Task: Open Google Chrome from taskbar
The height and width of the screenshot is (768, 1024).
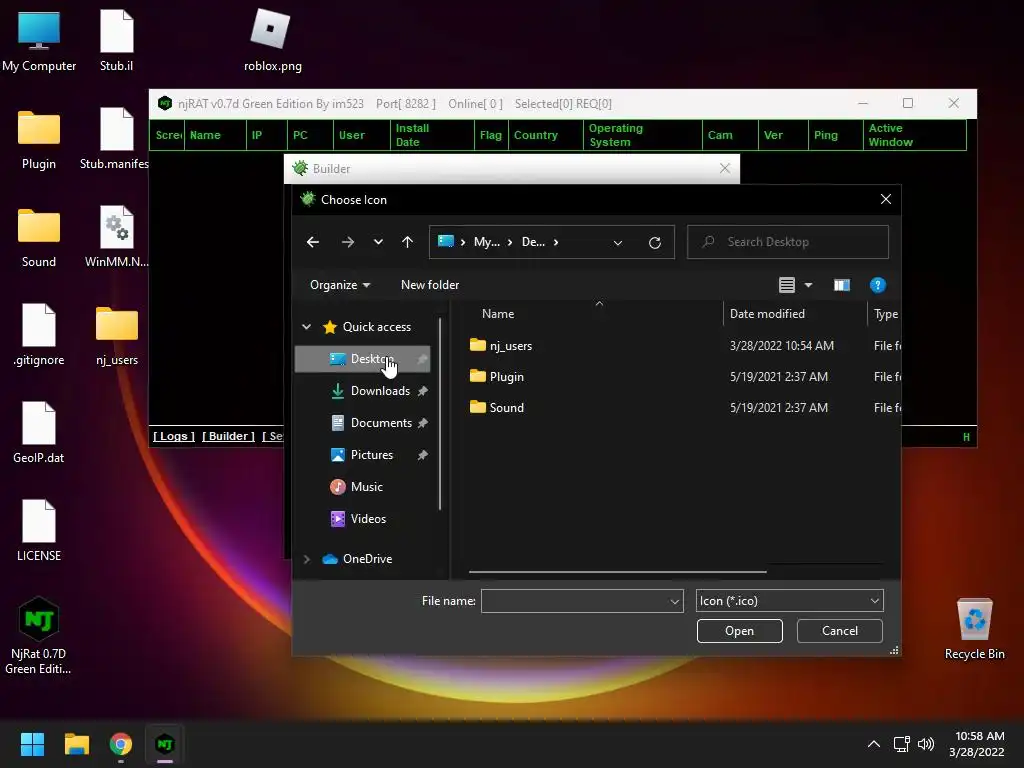Action: pyautogui.click(x=121, y=744)
